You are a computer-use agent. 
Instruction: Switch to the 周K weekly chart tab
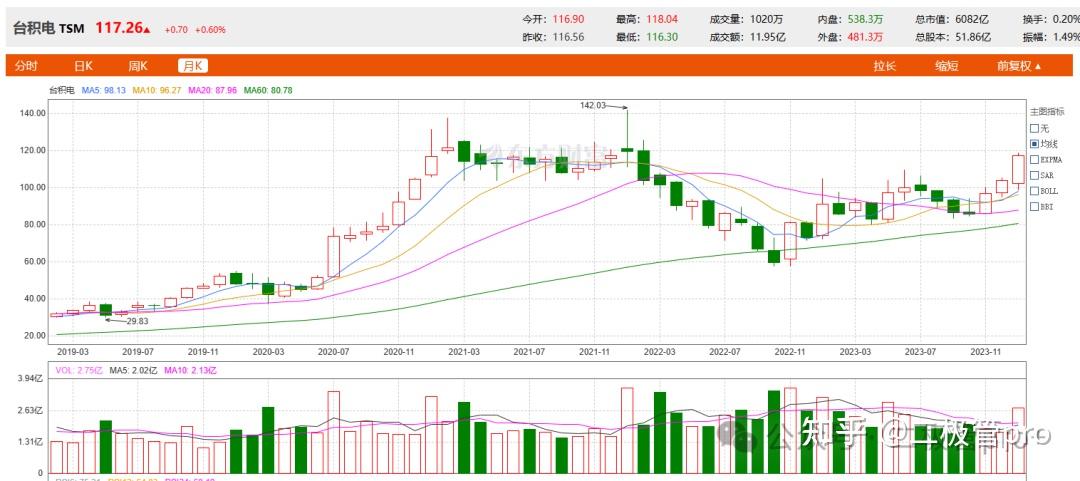click(x=138, y=66)
